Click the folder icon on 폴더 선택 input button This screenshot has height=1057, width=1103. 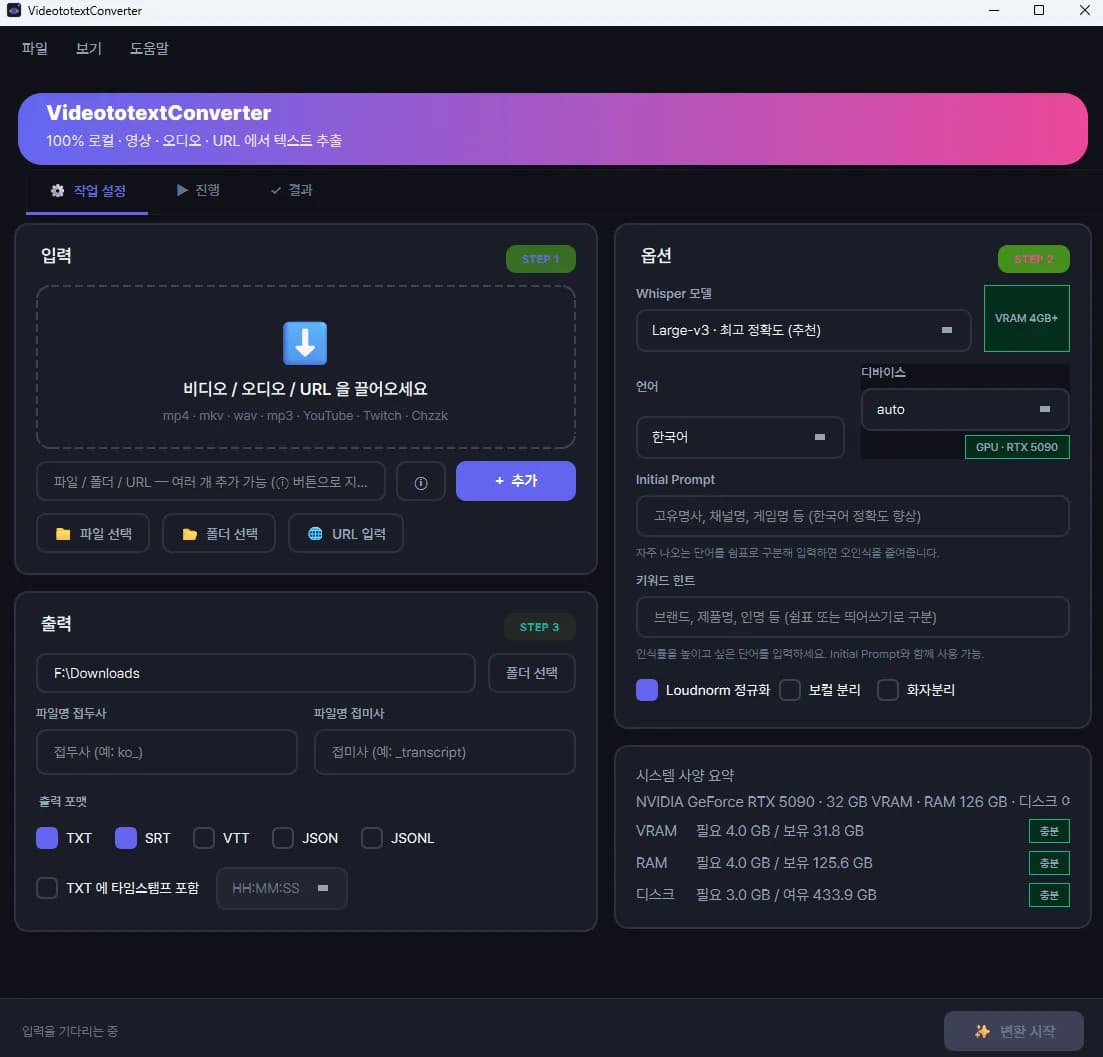pyautogui.click(x=189, y=534)
